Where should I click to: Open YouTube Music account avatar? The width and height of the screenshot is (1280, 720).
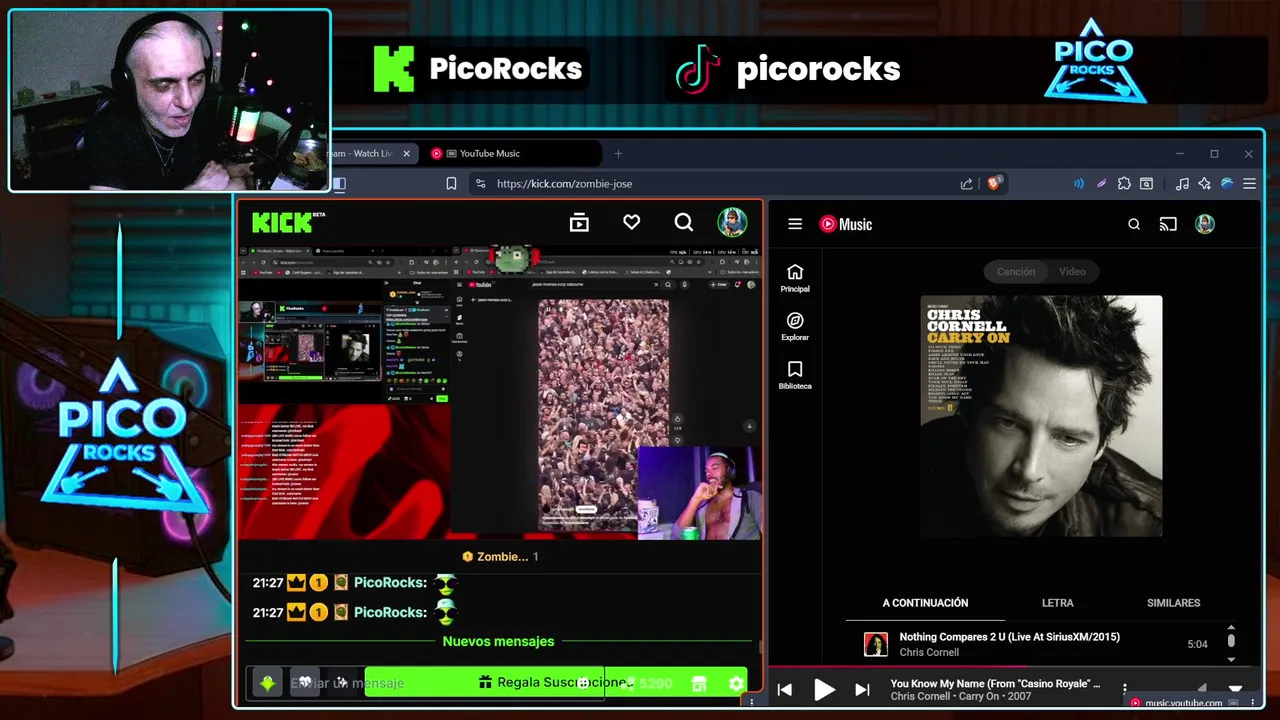click(x=1205, y=224)
